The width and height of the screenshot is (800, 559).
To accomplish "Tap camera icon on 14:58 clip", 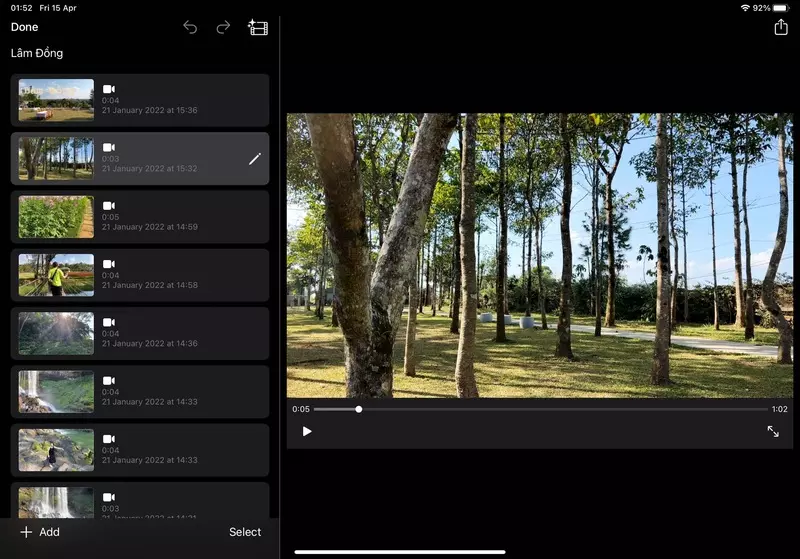I will 109,264.
